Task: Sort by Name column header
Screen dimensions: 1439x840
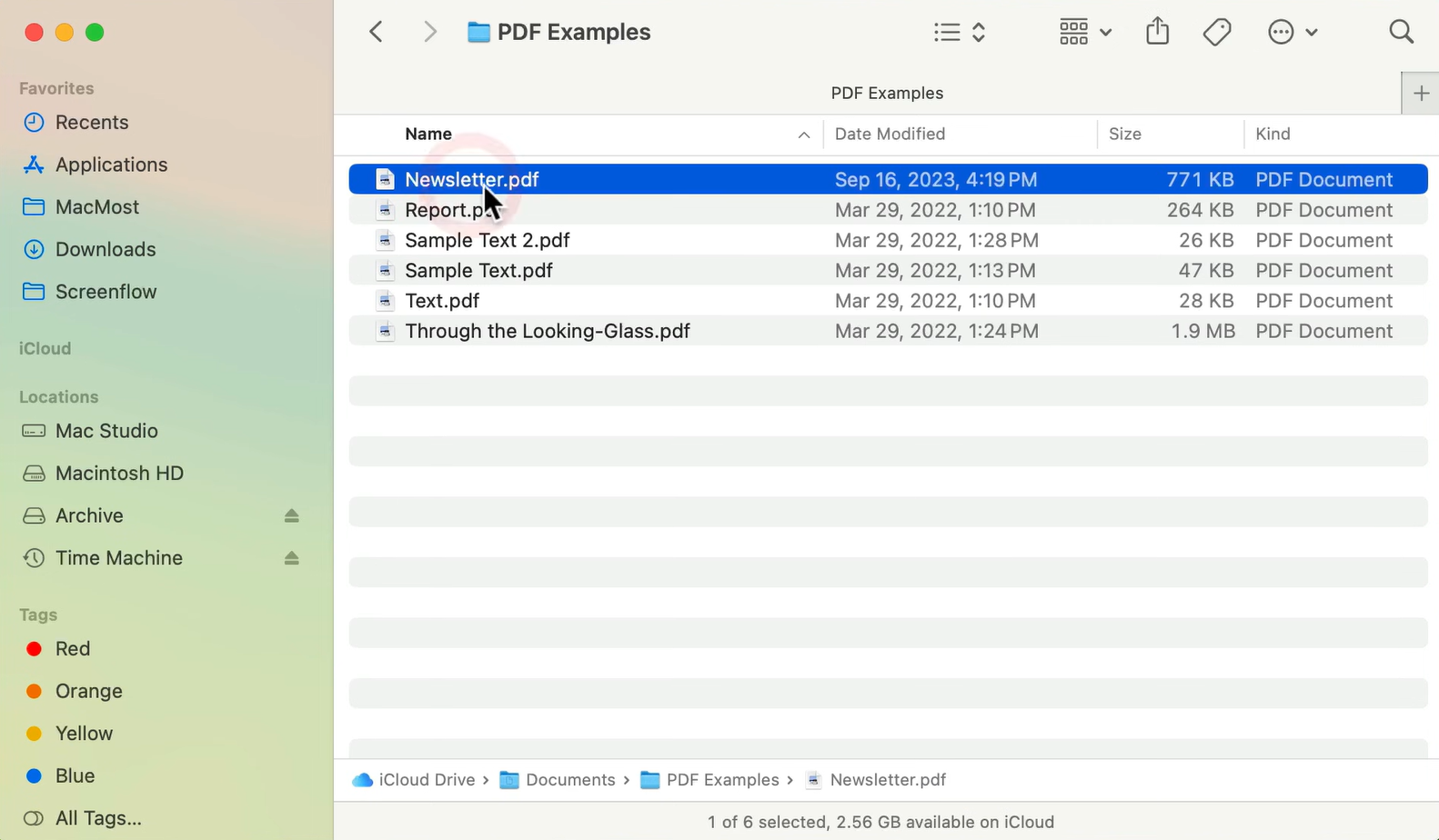Action: 428,134
